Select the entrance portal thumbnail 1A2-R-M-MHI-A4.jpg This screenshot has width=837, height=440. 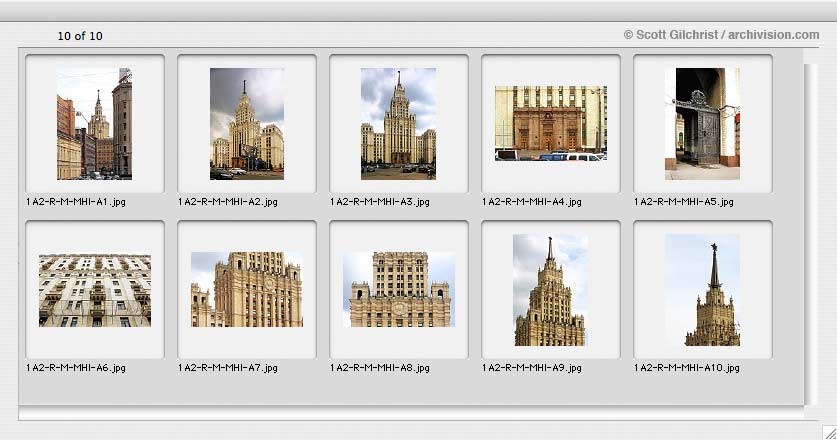(551, 123)
